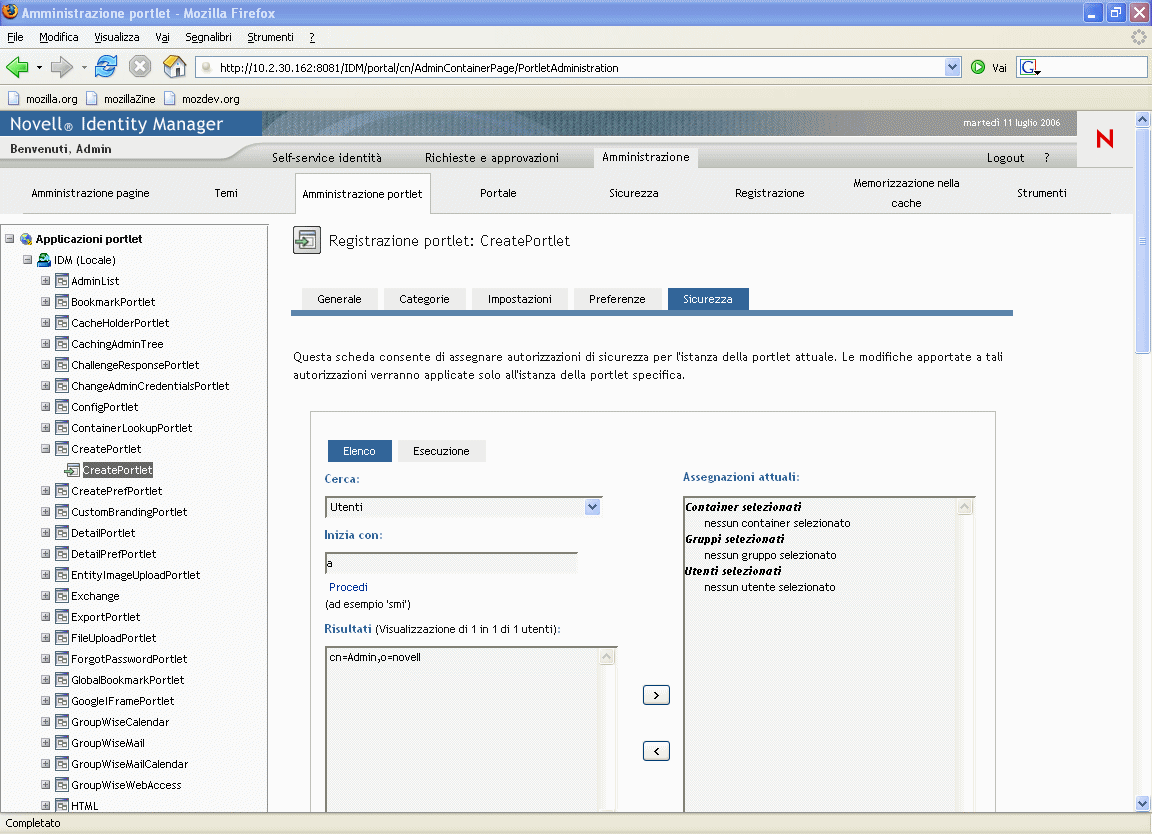
Task: Click the Inizia con text field
Action: point(451,564)
